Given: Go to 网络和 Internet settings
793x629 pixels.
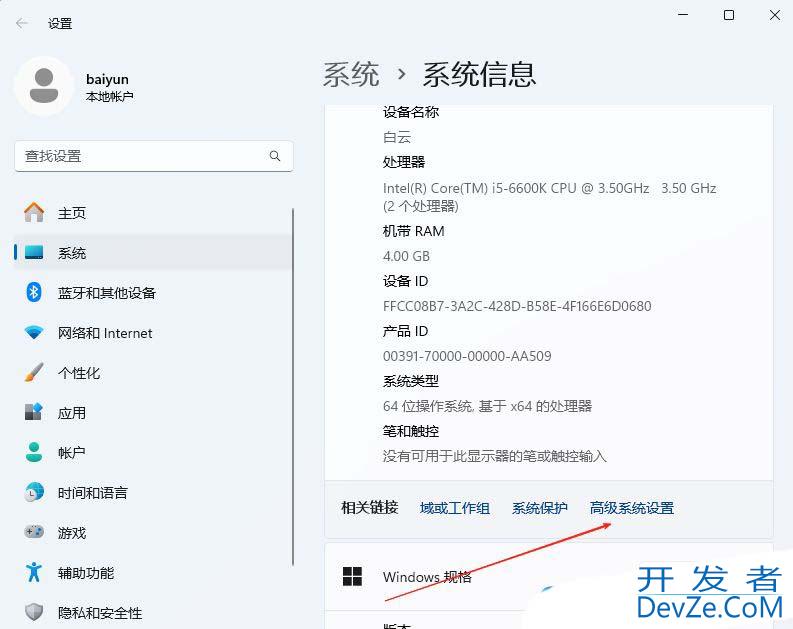Looking at the screenshot, I should pyautogui.click(x=153, y=333).
